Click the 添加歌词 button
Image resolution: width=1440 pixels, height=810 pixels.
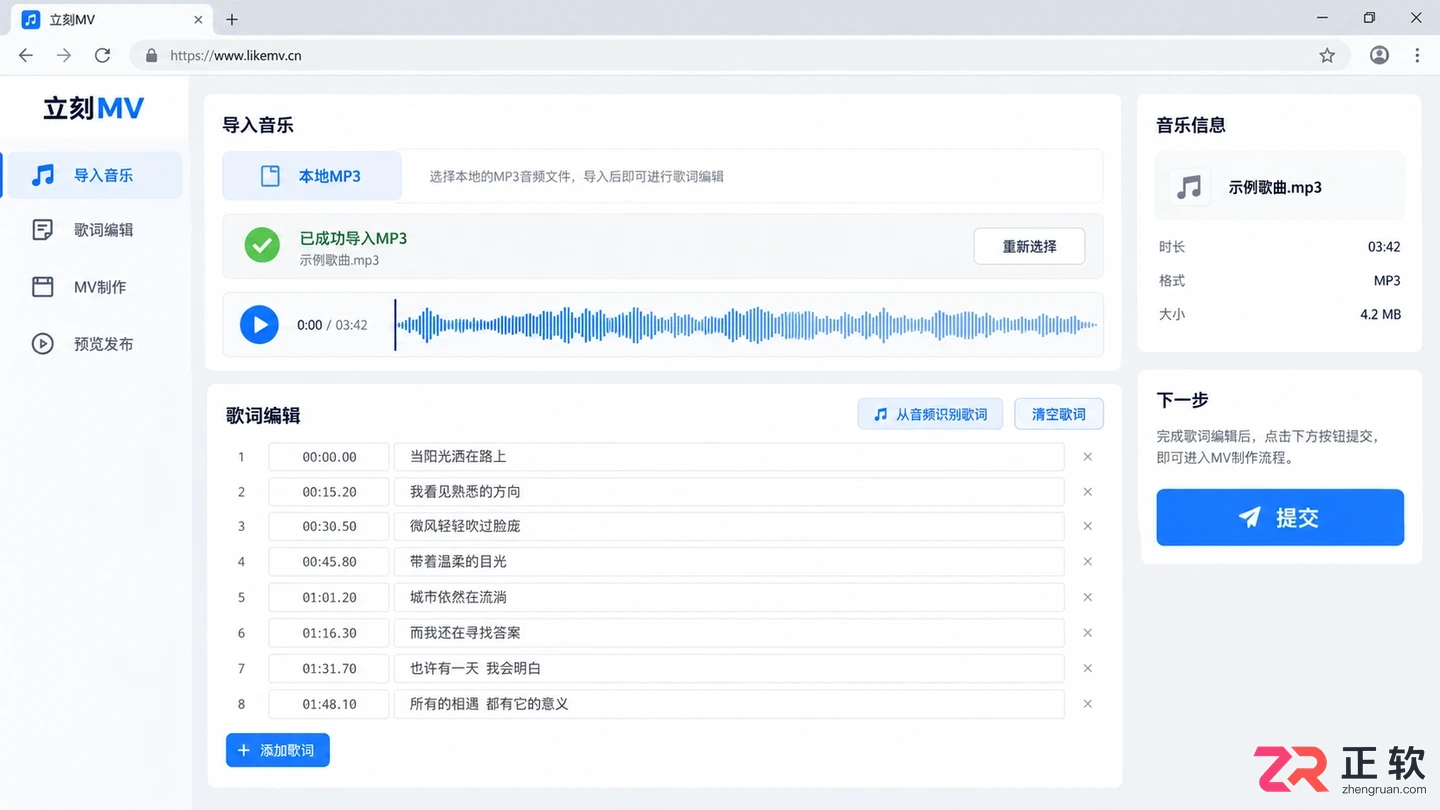pyautogui.click(x=277, y=750)
